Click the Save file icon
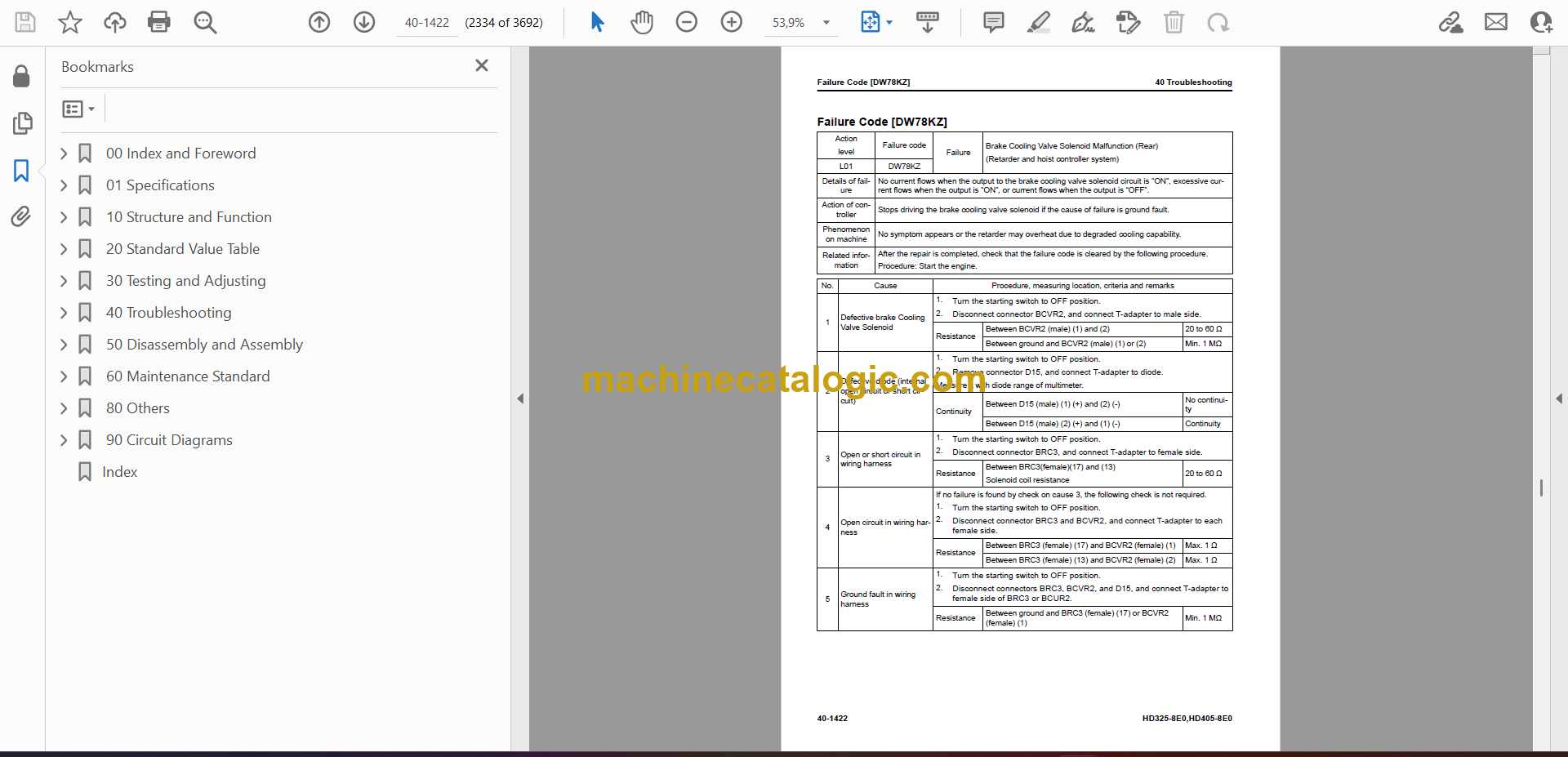The width and height of the screenshot is (1568, 757). (25, 22)
